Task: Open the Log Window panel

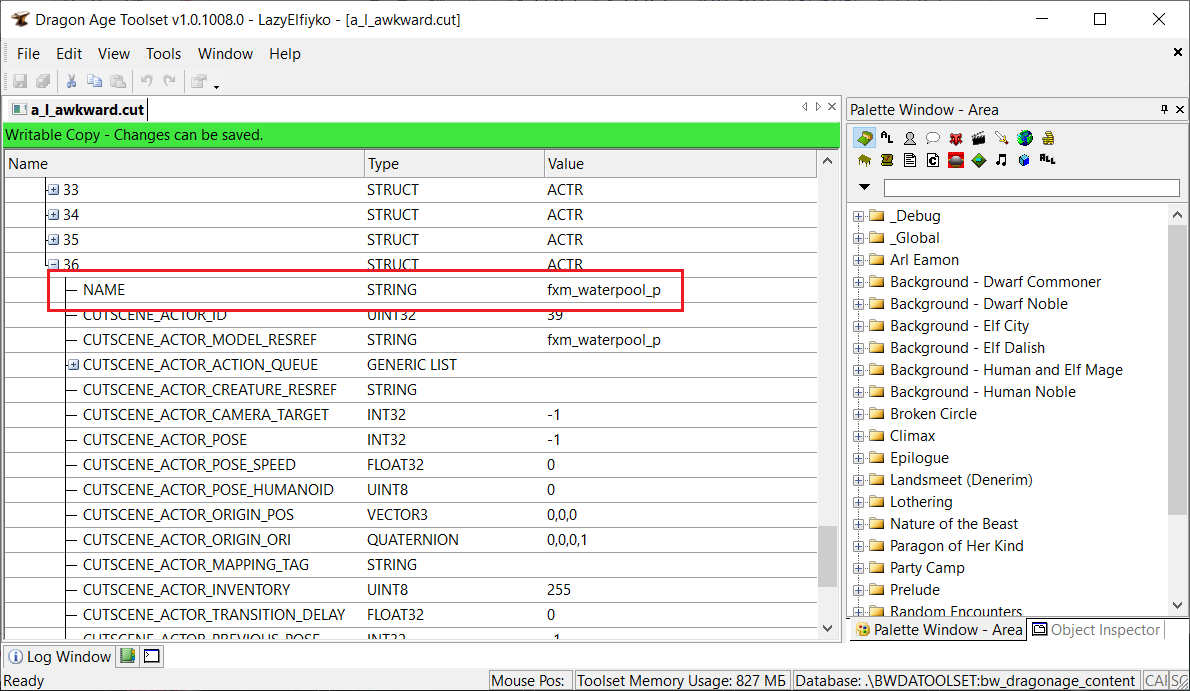Action: pos(59,656)
